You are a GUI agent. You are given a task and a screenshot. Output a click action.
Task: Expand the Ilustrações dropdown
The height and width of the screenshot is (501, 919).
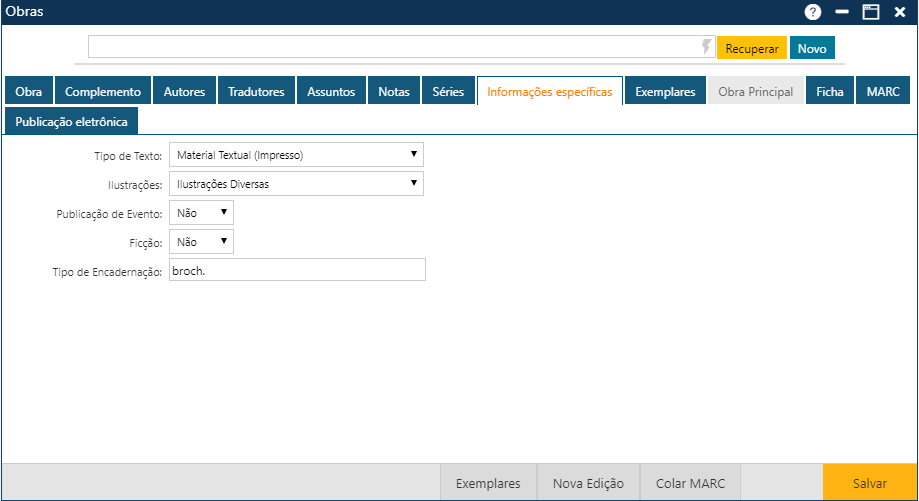pos(296,184)
